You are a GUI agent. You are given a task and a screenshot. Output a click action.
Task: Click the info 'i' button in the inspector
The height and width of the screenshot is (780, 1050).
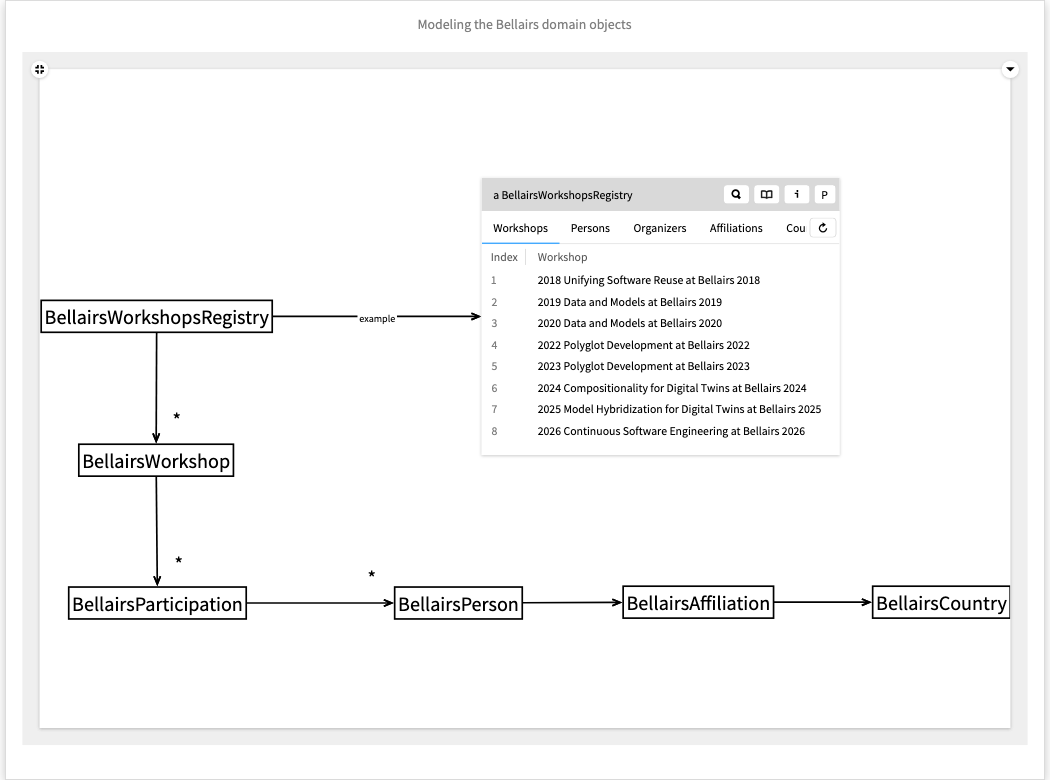tap(796, 195)
